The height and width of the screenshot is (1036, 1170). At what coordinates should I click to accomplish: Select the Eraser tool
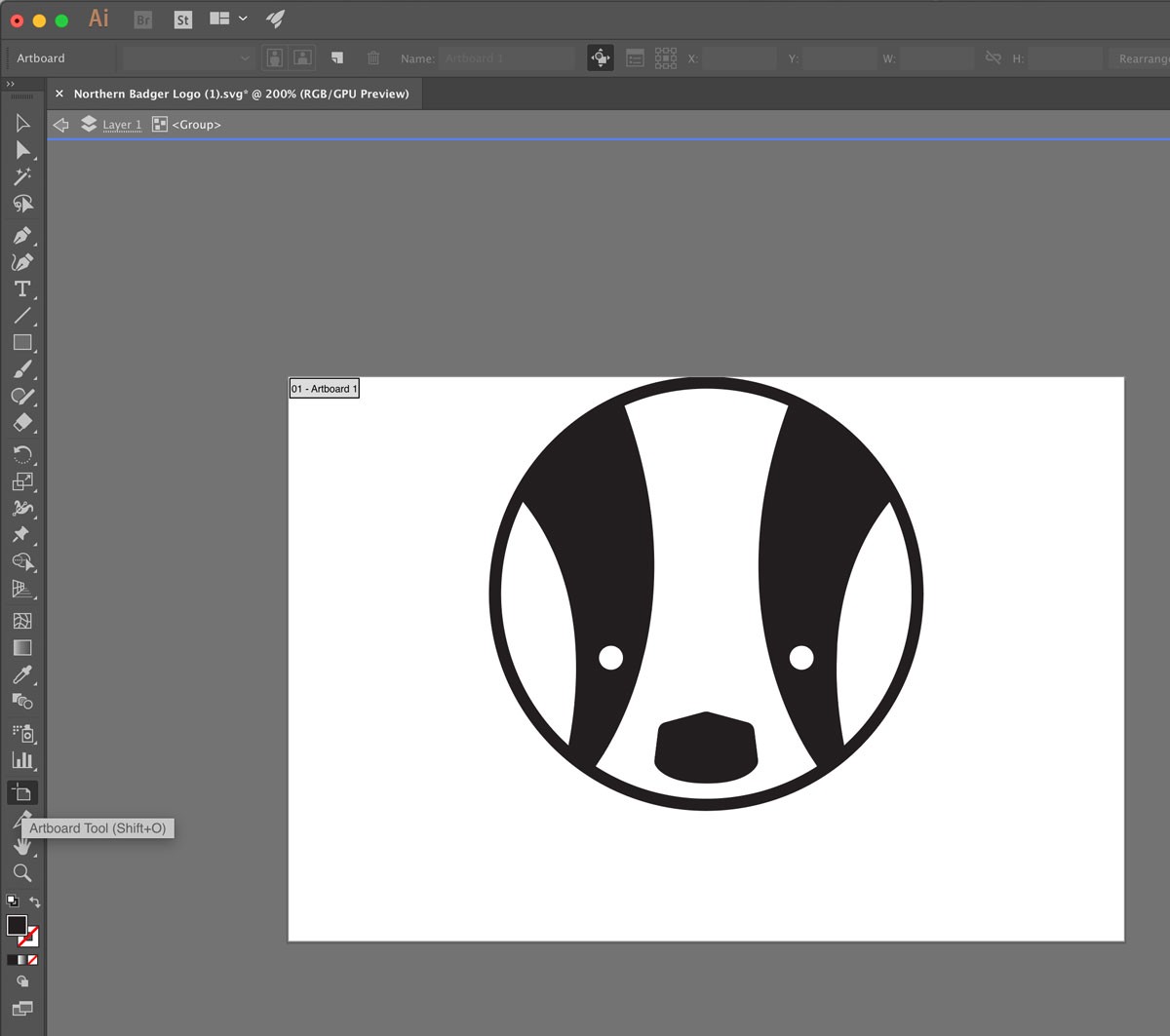[x=21, y=423]
